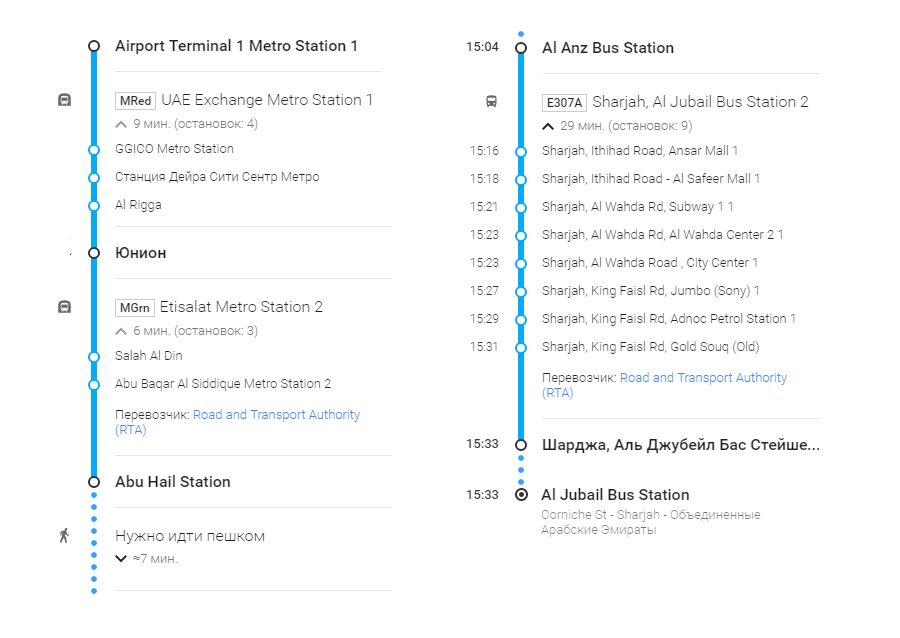Collapse the 6 min, 3 stops list
900x638 pixels.
(x=121, y=331)
